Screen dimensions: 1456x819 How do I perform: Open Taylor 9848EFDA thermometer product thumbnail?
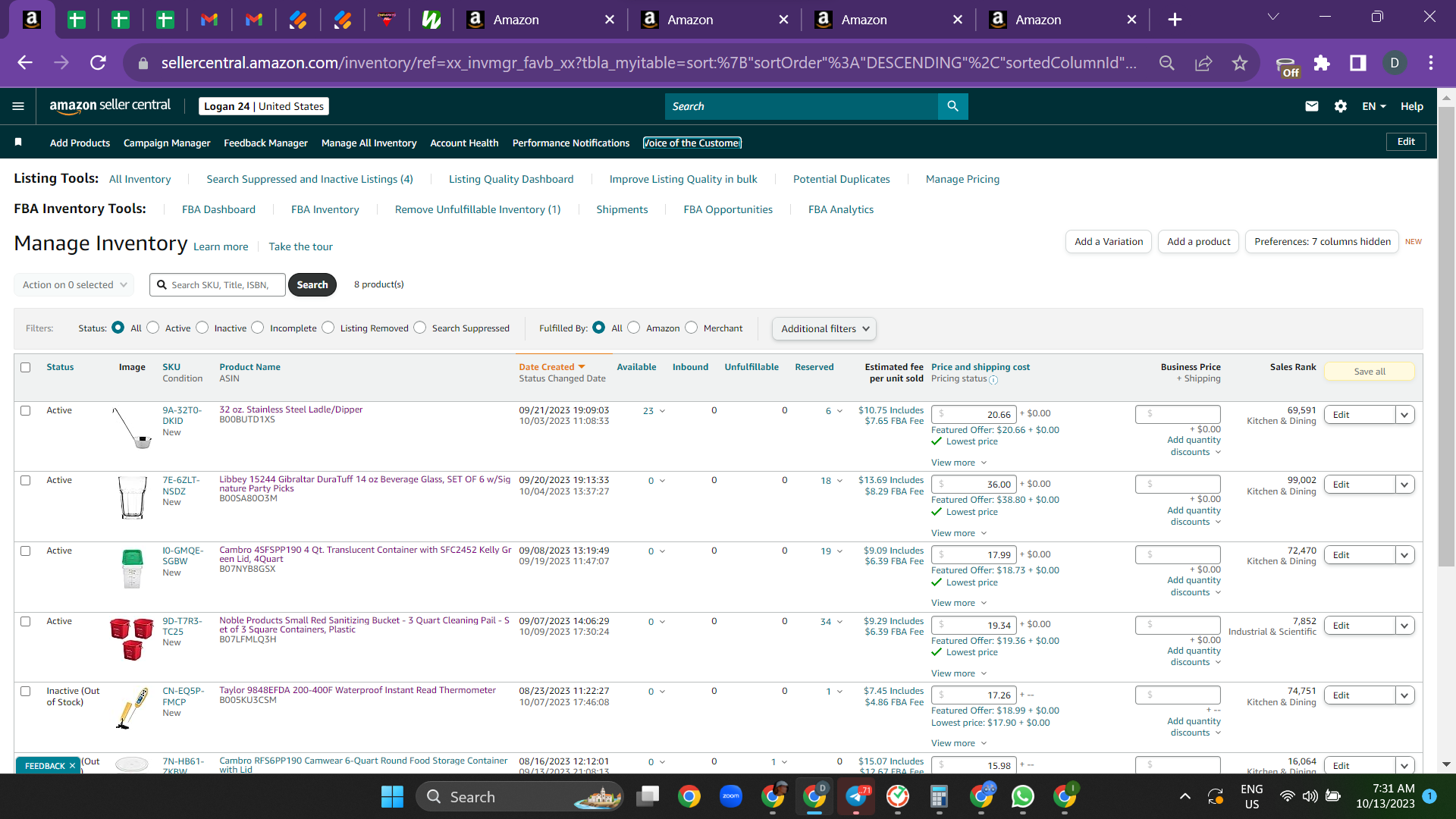click(132, 708)
